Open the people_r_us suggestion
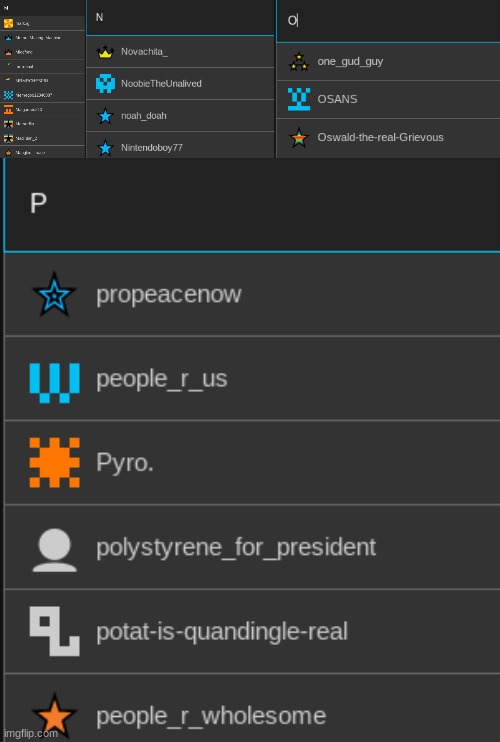Screen dimensions: 500x742 coord(252,379)
